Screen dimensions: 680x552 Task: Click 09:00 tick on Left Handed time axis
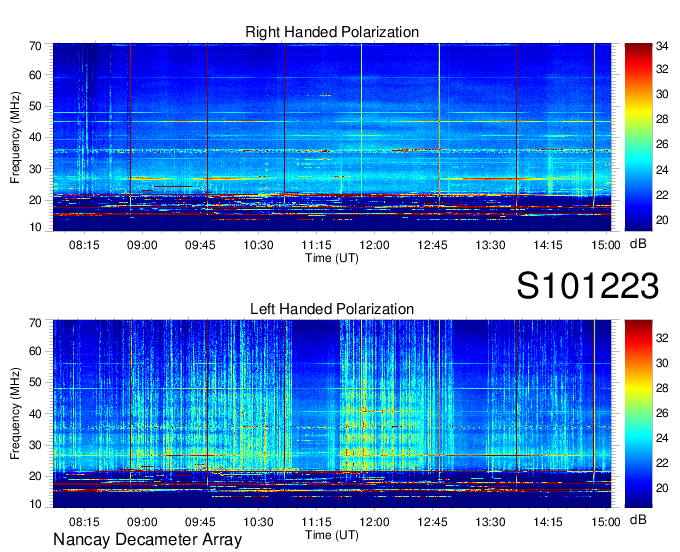click(142, 522)
